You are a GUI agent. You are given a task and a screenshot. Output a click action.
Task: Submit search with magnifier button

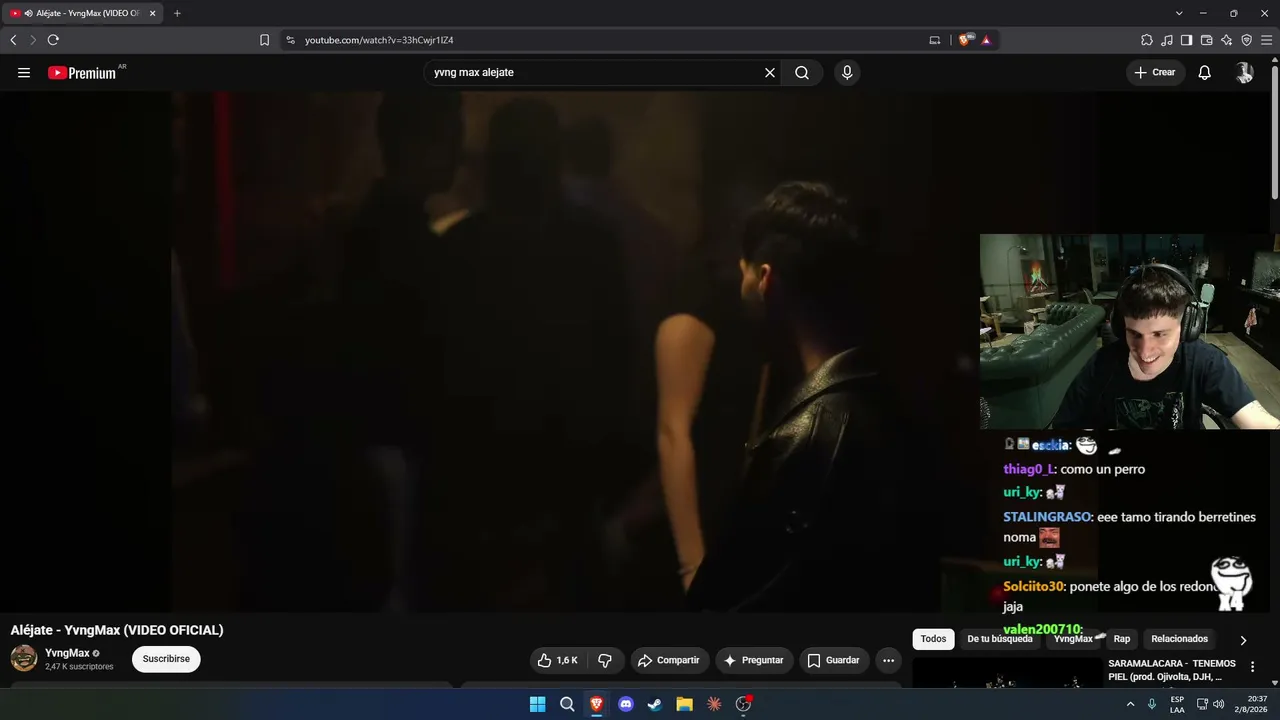point(802,73)
